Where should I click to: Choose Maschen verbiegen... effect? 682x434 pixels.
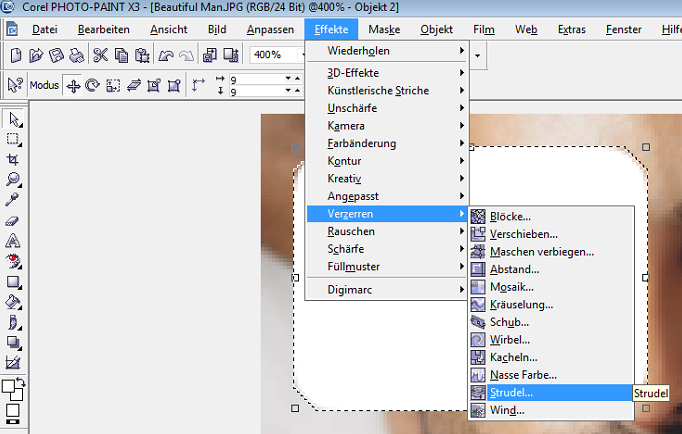[551, 252]
